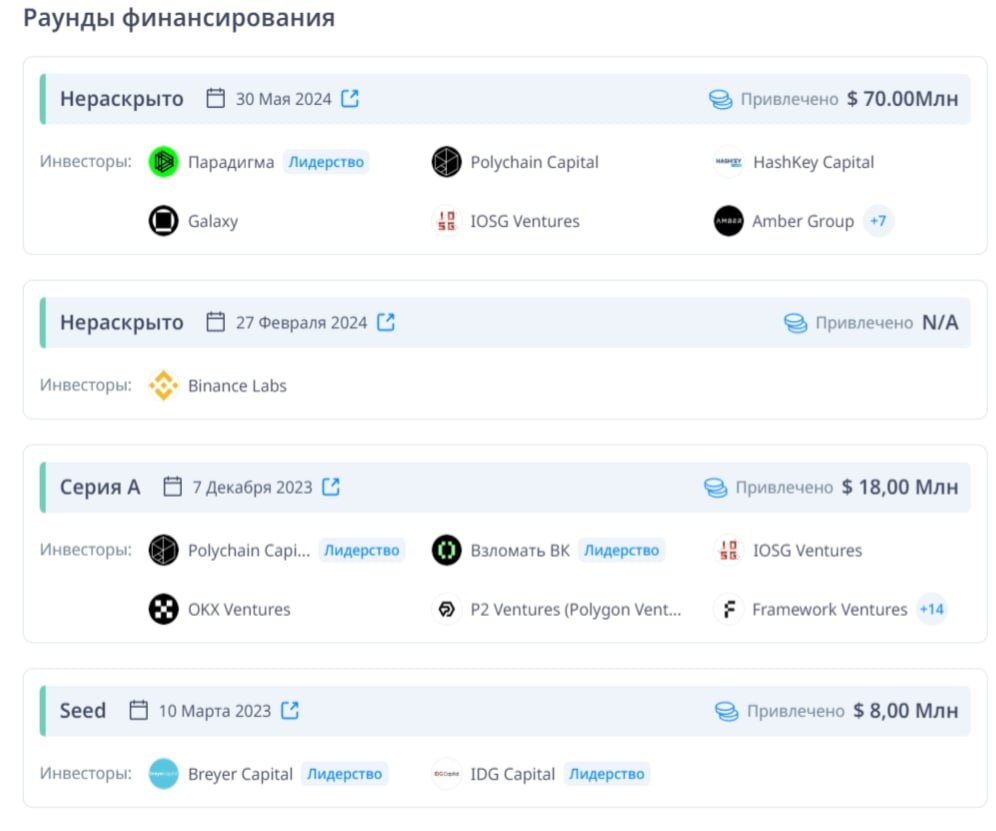Click Лидерство badge next to Breyer Capital

tap(344, 774)
